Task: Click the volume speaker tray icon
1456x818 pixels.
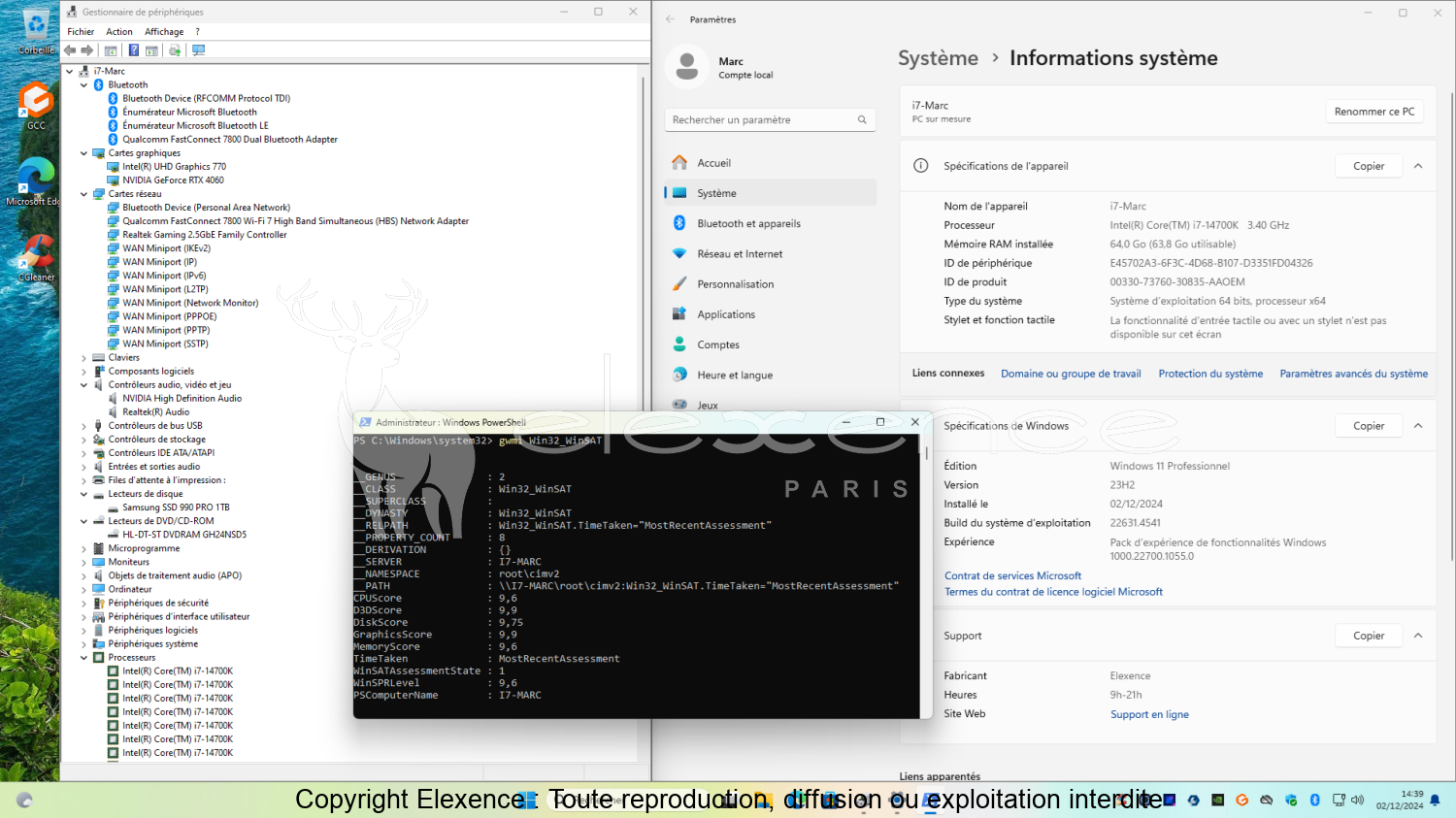Action: pos(1357,801)
